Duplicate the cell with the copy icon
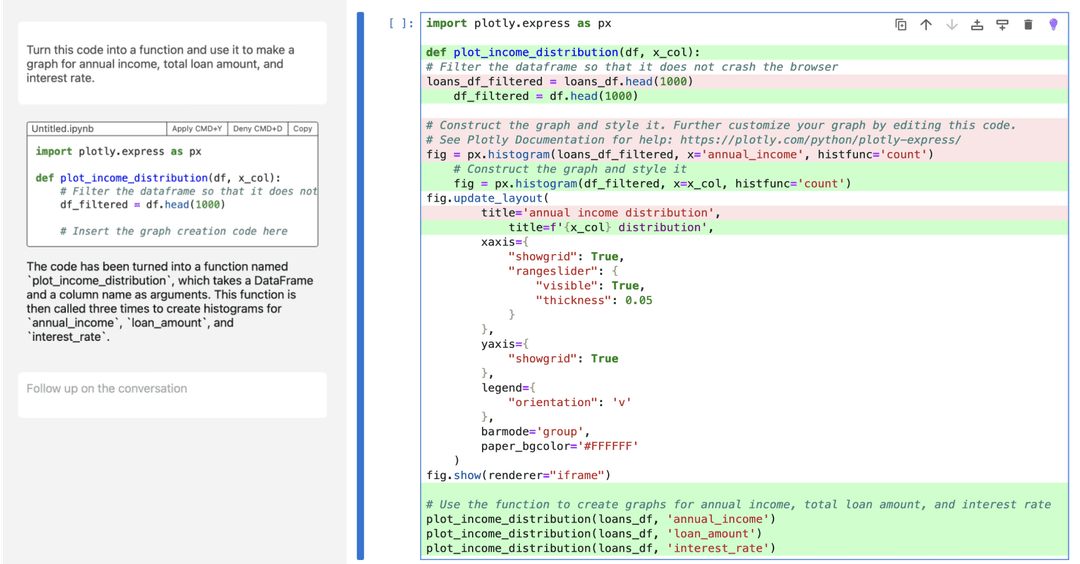Image resolution: width=1080 pixels, height=564 pixels. click(x=900, y=24)
